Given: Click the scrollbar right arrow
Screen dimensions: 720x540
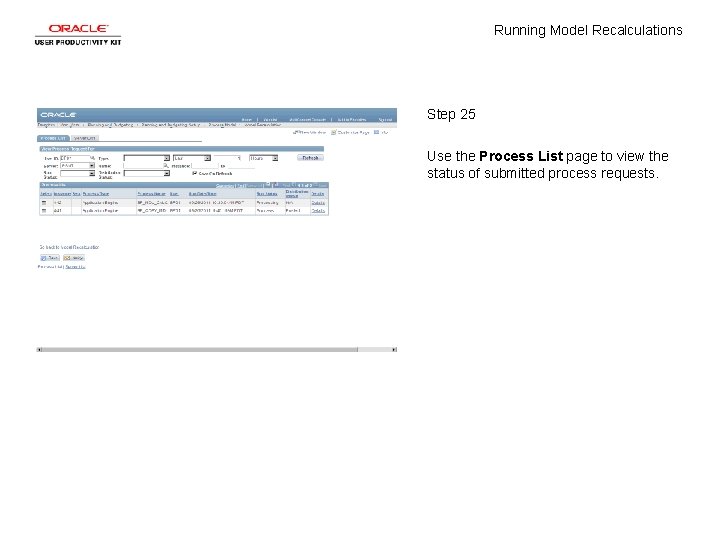Looking at the screenshot, I should [394, 350].
